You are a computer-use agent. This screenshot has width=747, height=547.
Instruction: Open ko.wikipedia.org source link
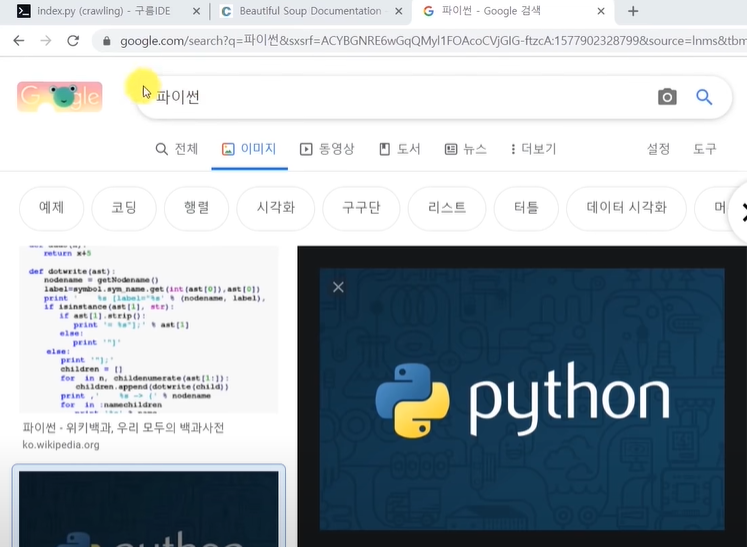tap(61, 445)
